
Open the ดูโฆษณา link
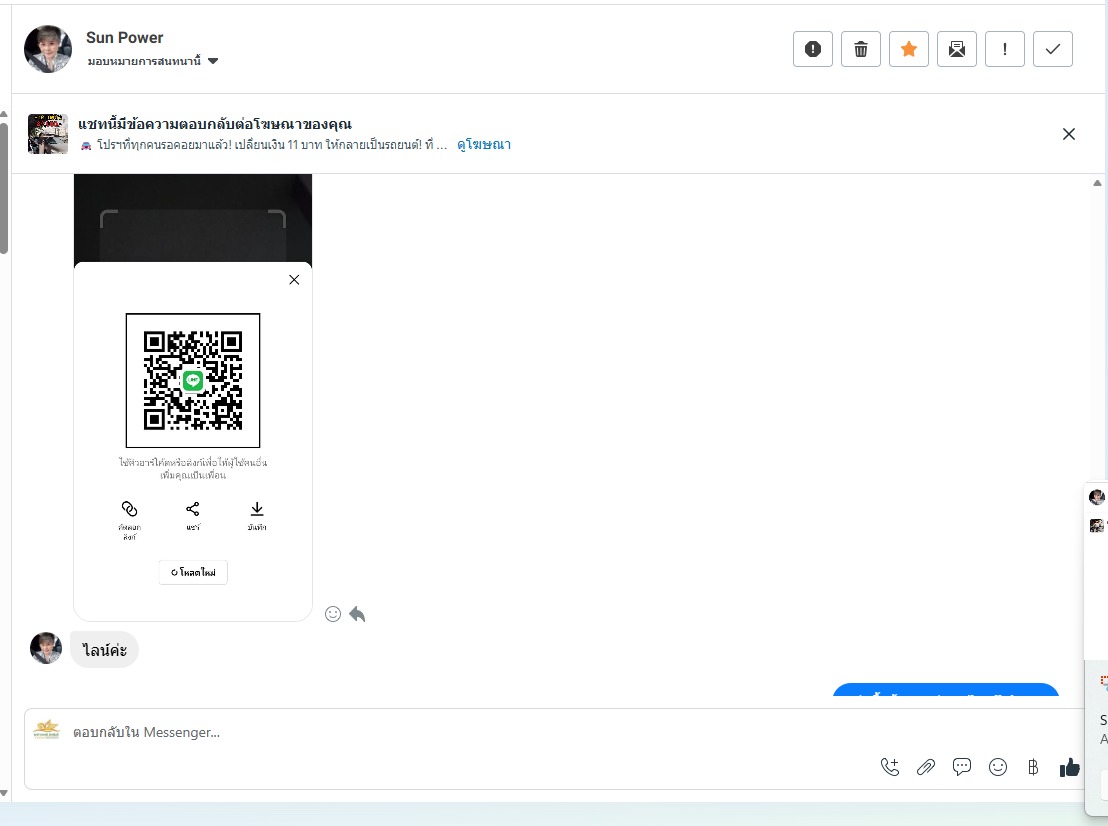coord(484,144)
